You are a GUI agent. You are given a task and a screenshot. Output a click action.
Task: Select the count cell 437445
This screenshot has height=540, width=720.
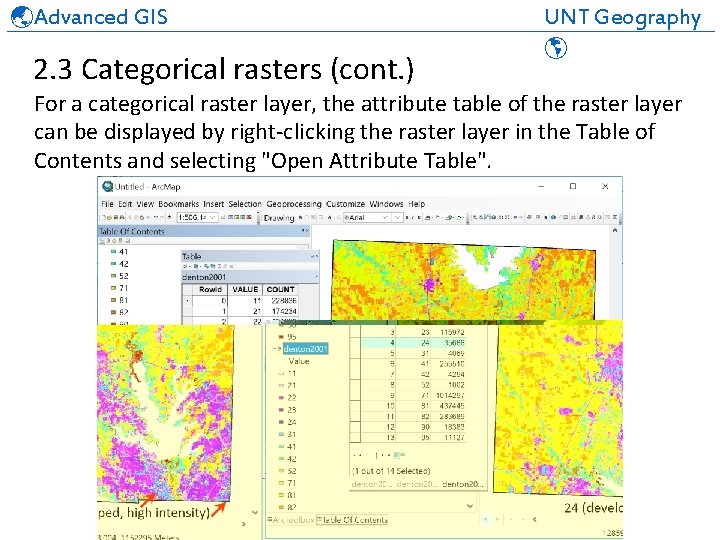449,406
